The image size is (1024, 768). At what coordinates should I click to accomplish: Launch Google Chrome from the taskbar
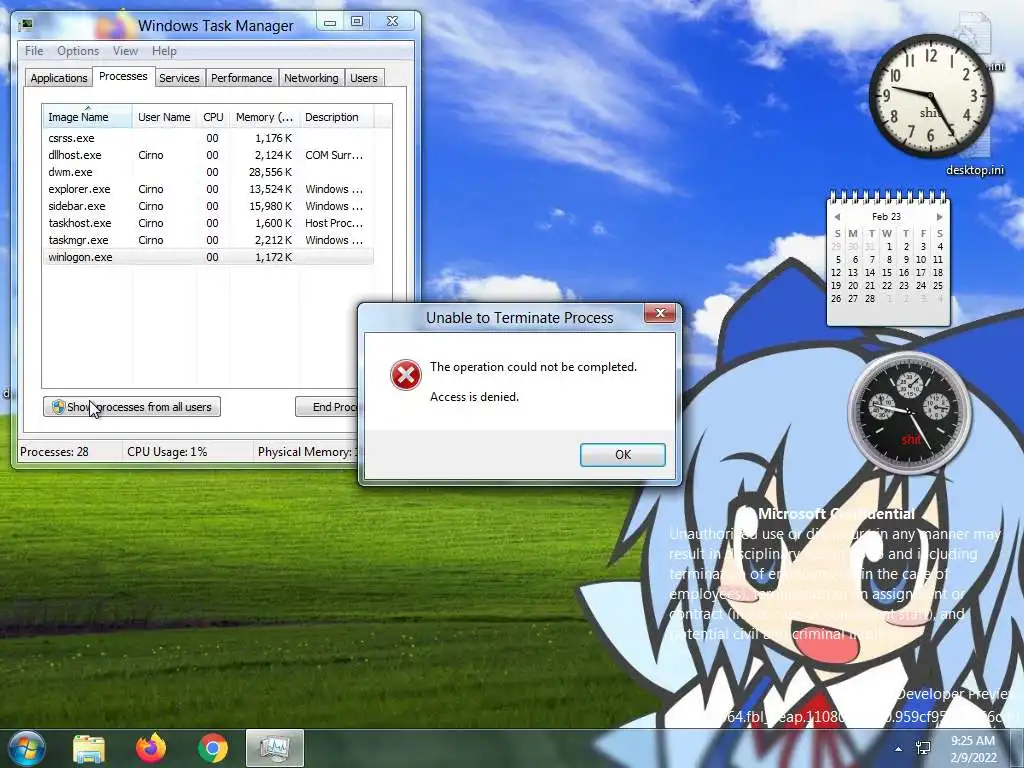coord(213,748)
